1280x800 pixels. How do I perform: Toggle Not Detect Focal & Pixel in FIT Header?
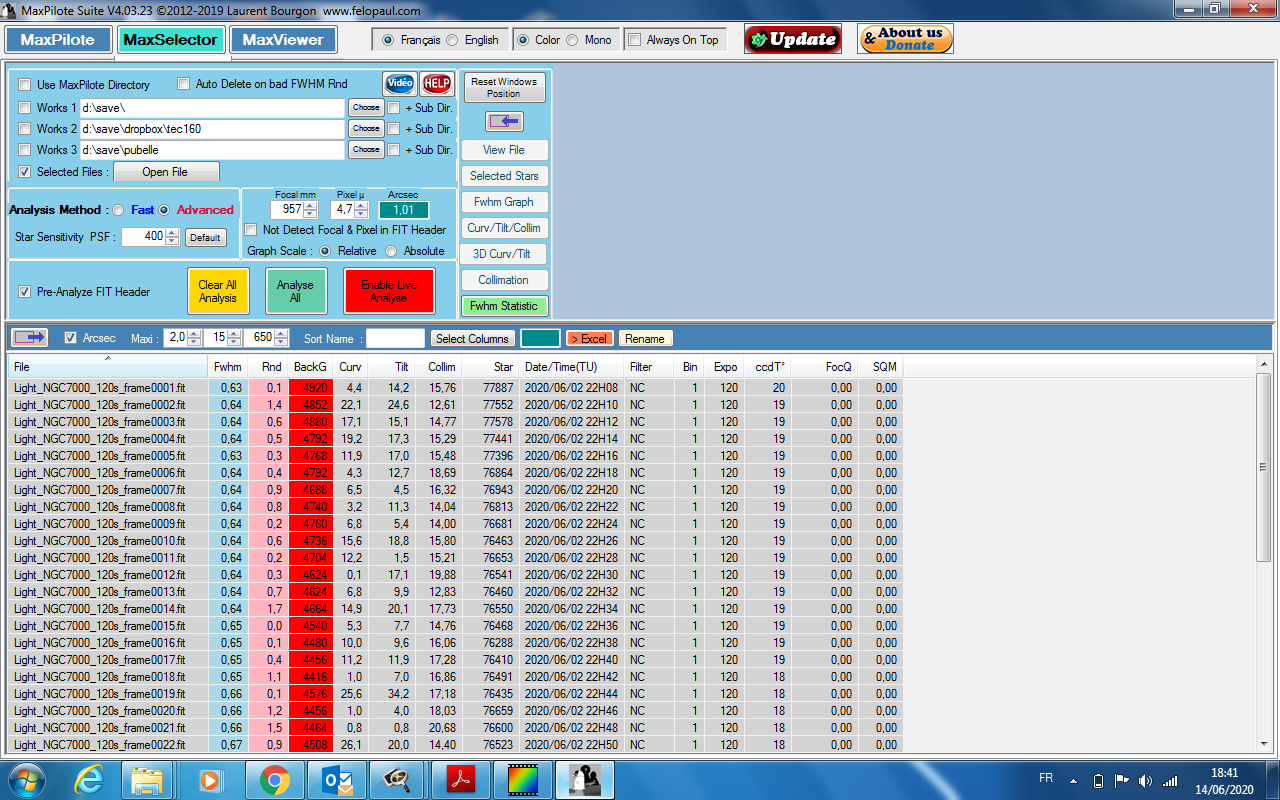tap(252, 230)
